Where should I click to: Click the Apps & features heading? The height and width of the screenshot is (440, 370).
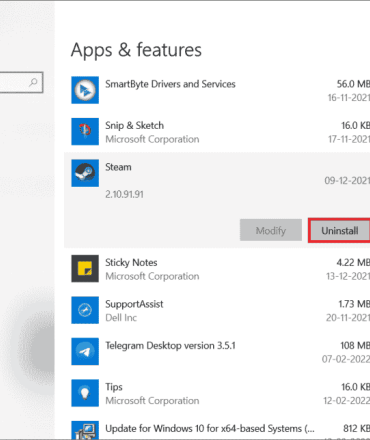pos(136,50)
